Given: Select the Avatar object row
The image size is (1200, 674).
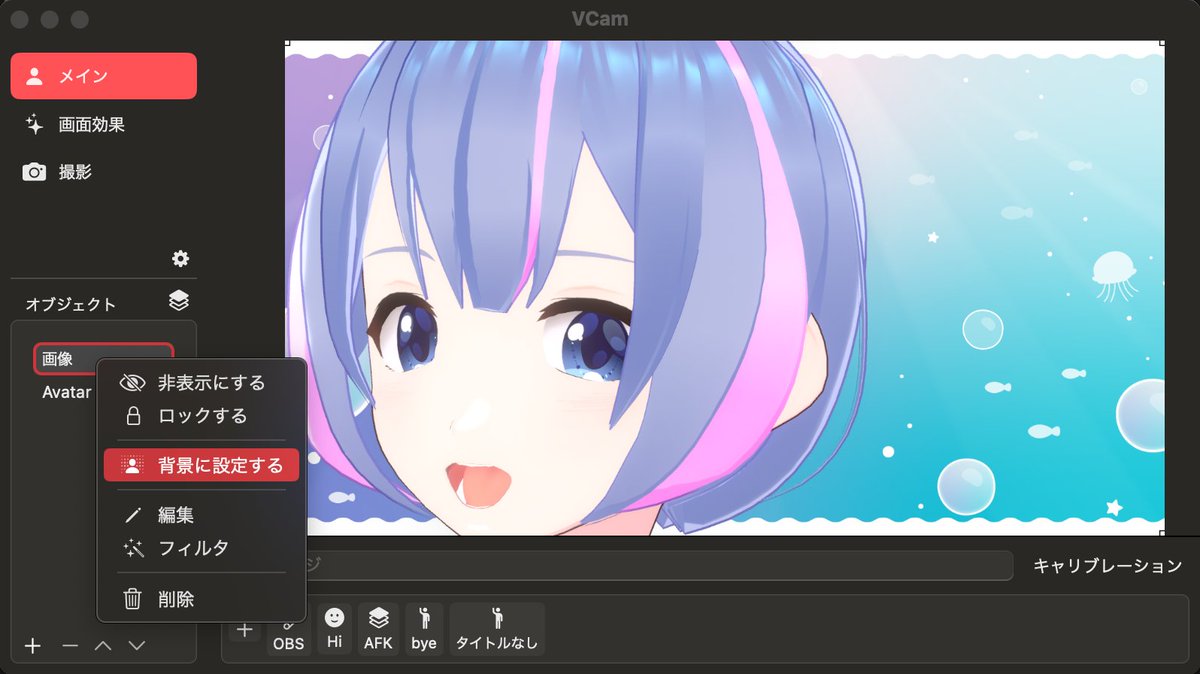Looking at the screenshot, I should point(66,393).
